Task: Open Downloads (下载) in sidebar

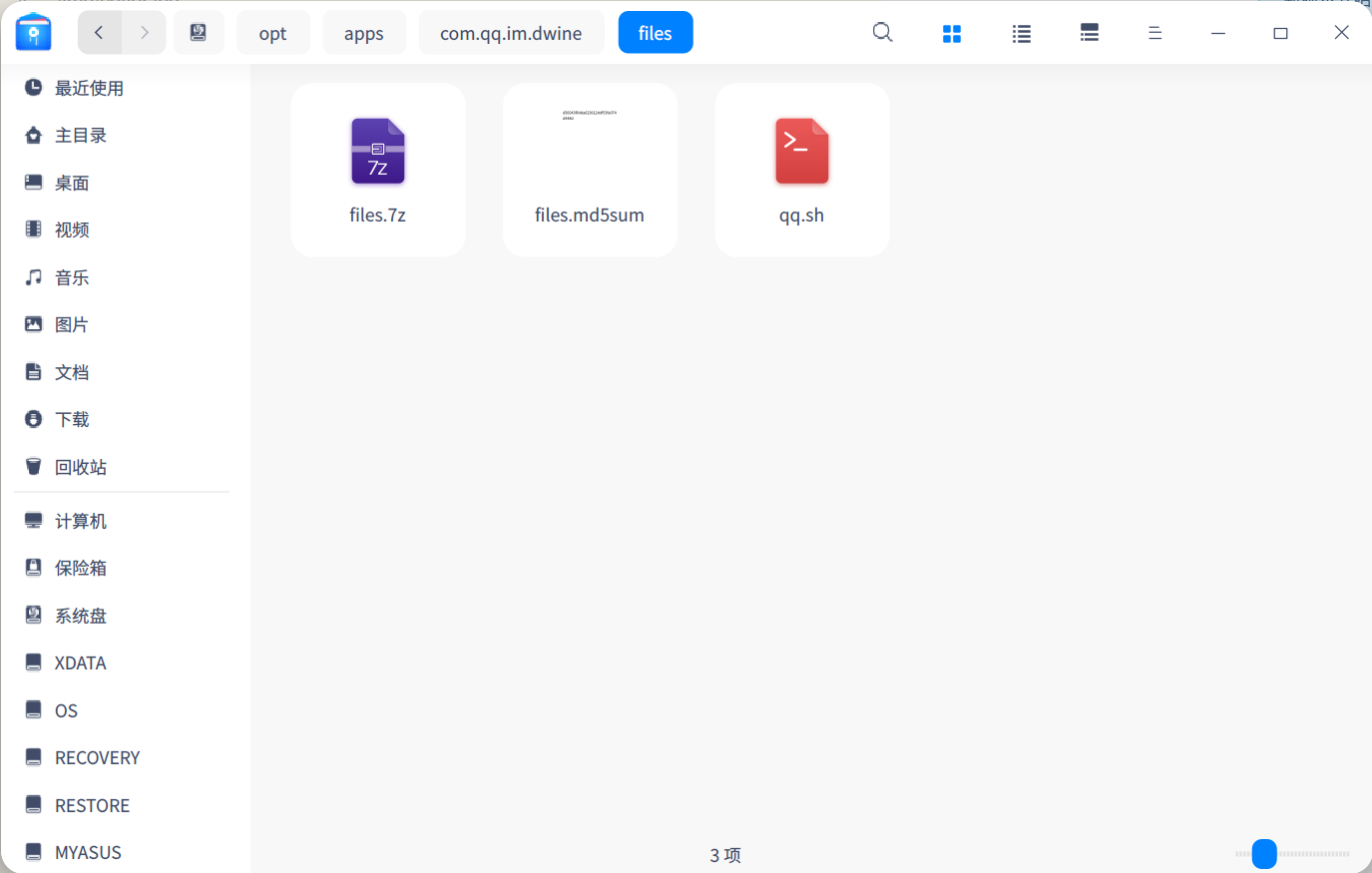Action: pyautogui.click(x=72, y=420)
